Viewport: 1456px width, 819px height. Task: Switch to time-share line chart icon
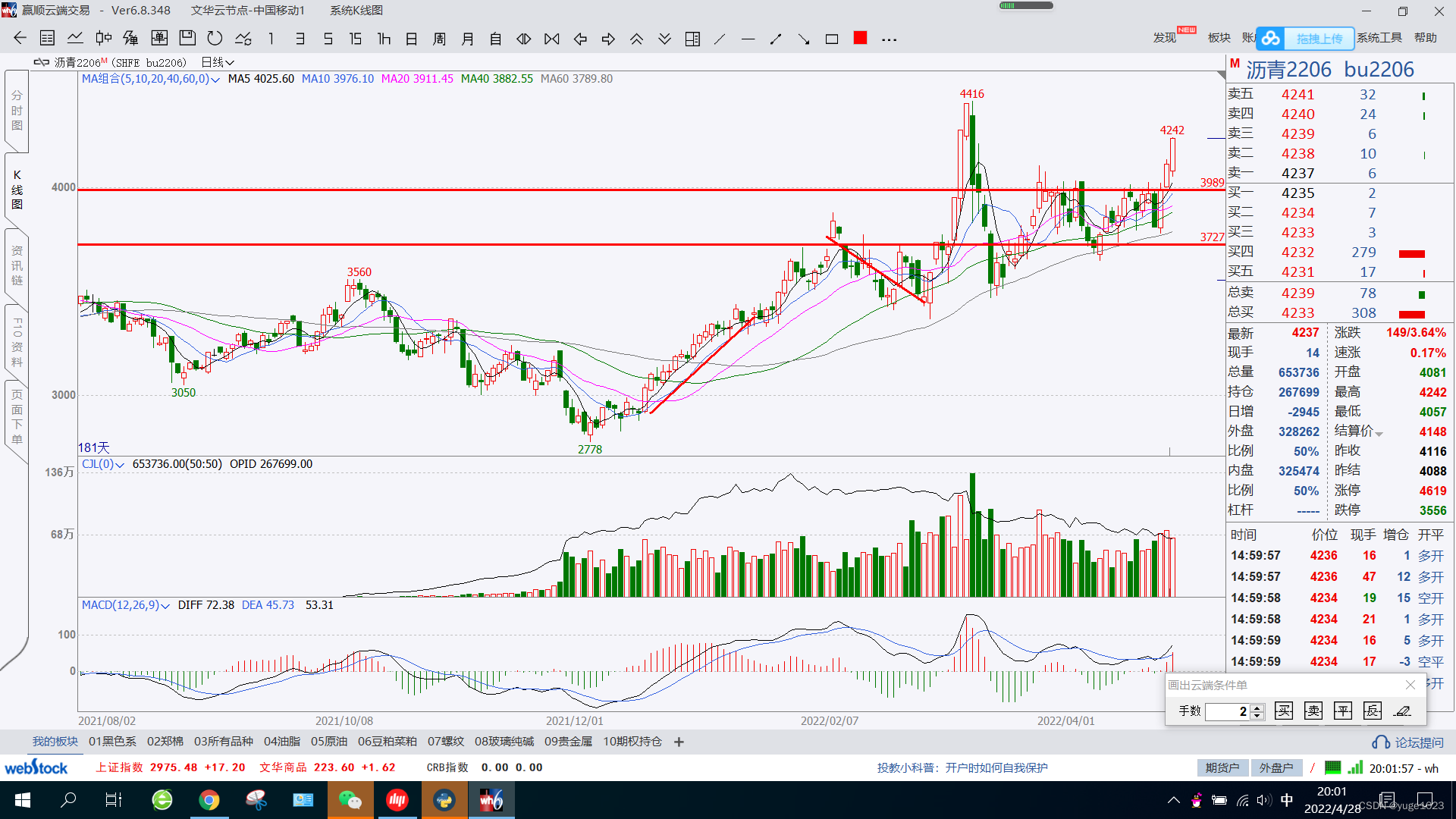coord(75,39)
